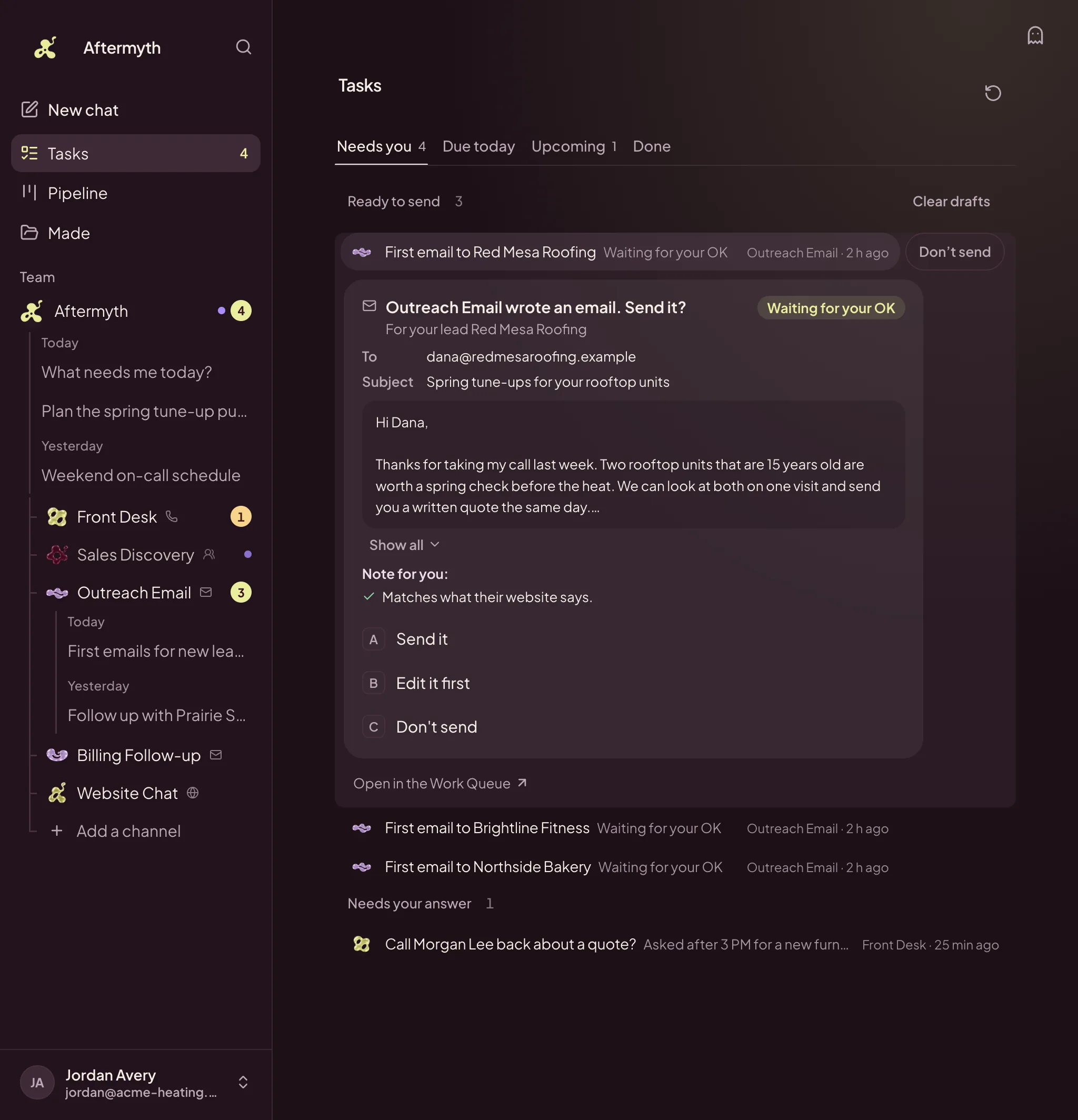Click the Billing Follow-up channel avatar icon
The width and height of the screenshot is (1078, 1120).
[x=57, y=755]
